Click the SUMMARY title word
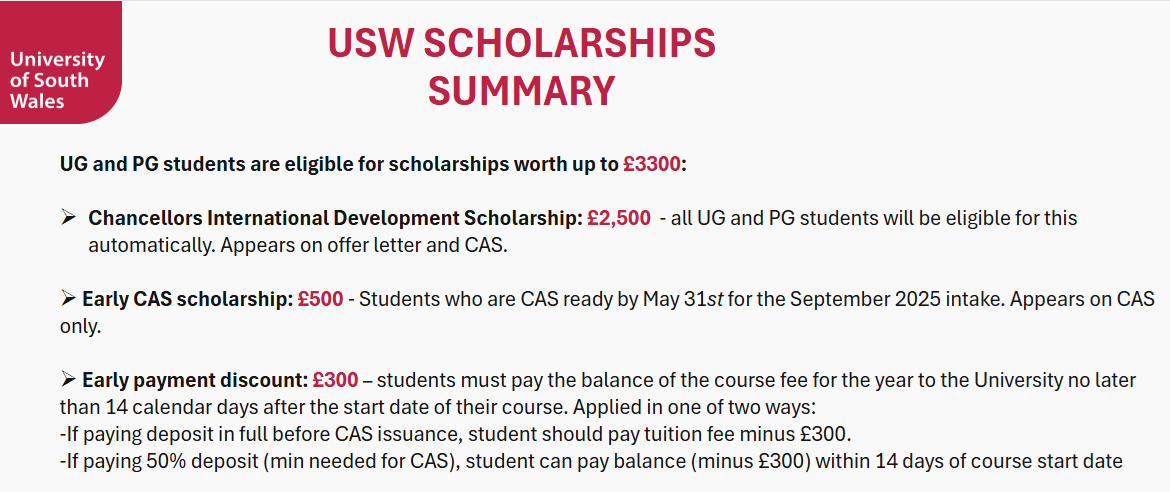The image size is (1170, 492). (x=522, y=90)
